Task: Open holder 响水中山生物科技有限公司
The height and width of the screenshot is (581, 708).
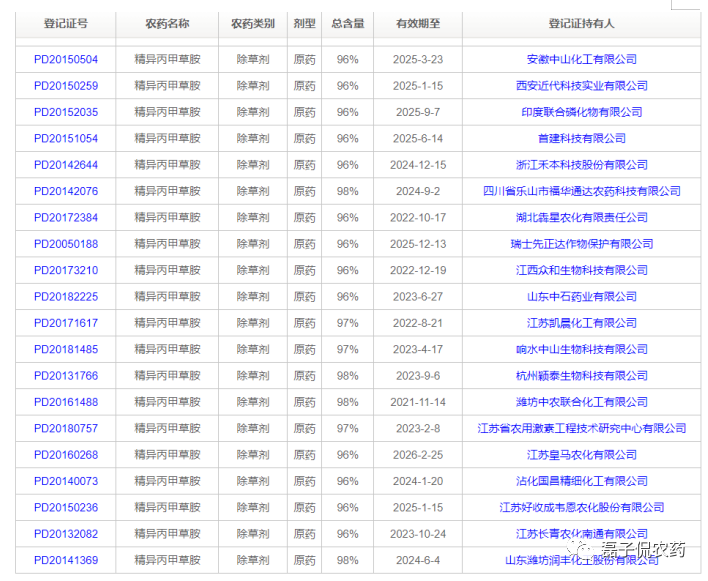Action: tap(582, 349)
